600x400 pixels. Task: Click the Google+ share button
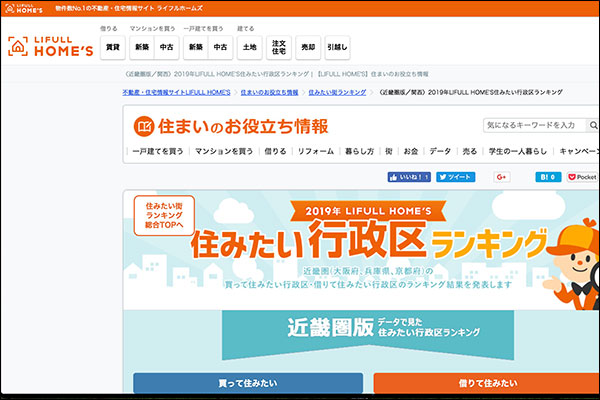pyautogui.click(x=501, y=177)
